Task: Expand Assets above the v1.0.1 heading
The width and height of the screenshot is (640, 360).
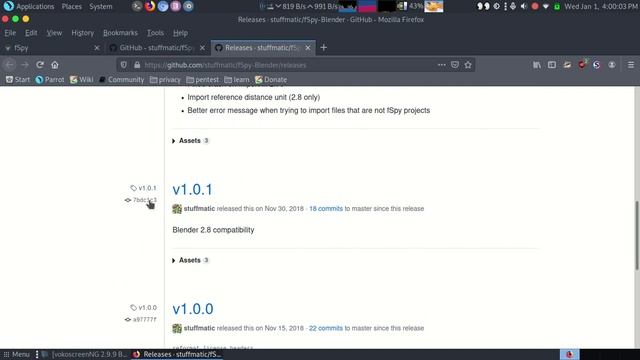Action: tap(190, 141)
